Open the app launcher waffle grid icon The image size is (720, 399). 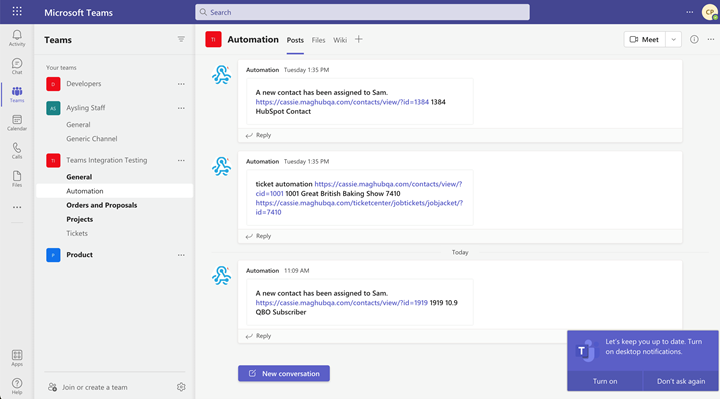[x=17, y=11]
